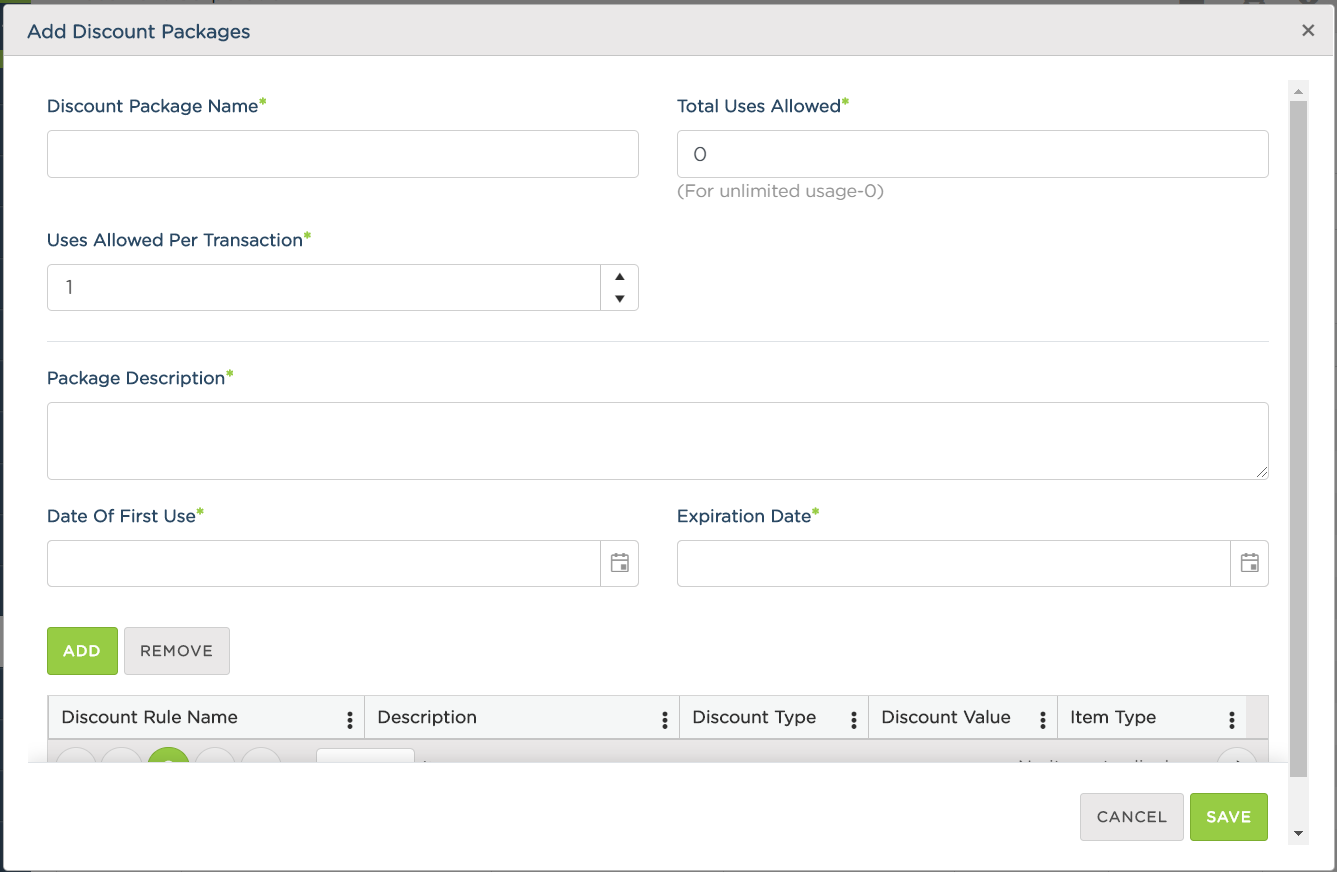This screenshot has height=872, width=1337.
Task: Increase Uses Allowed Per Transaction value
Action: coord(619,277)
